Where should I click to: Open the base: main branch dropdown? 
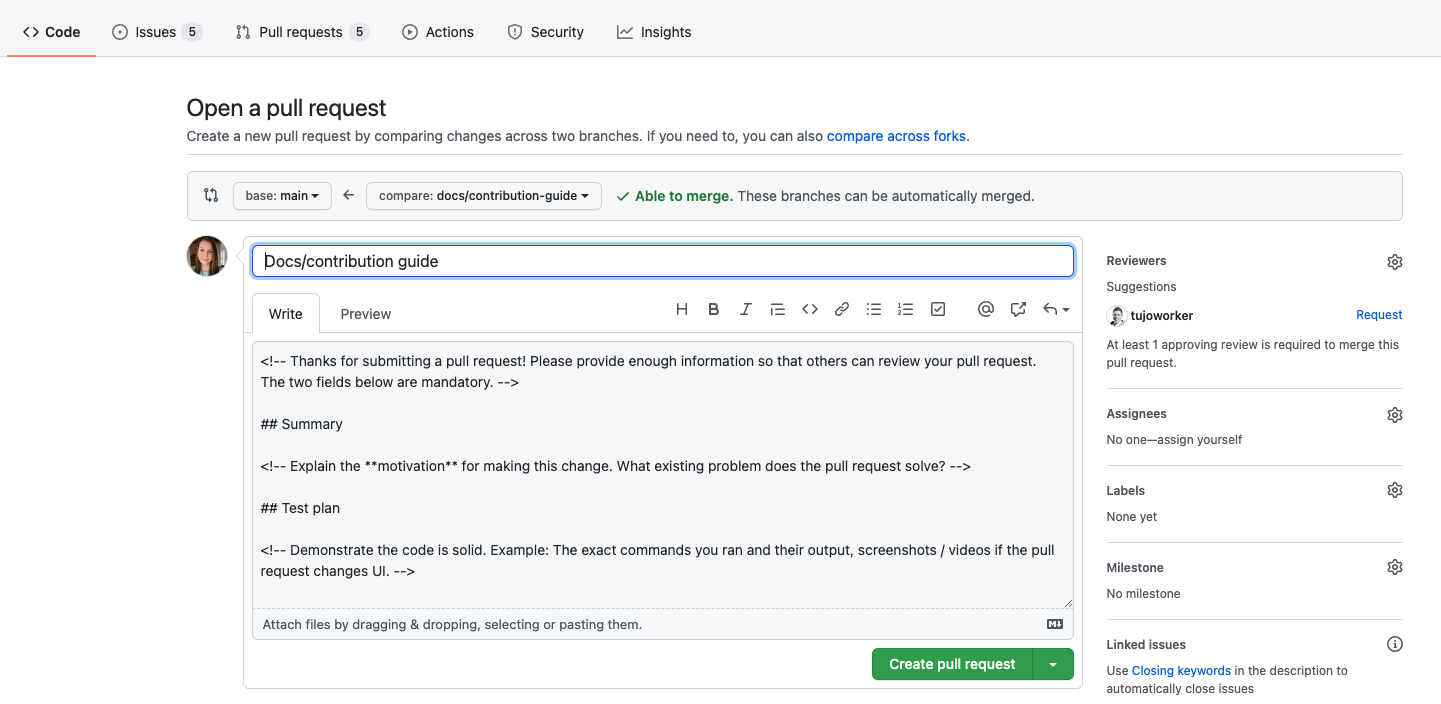(282, 195)
